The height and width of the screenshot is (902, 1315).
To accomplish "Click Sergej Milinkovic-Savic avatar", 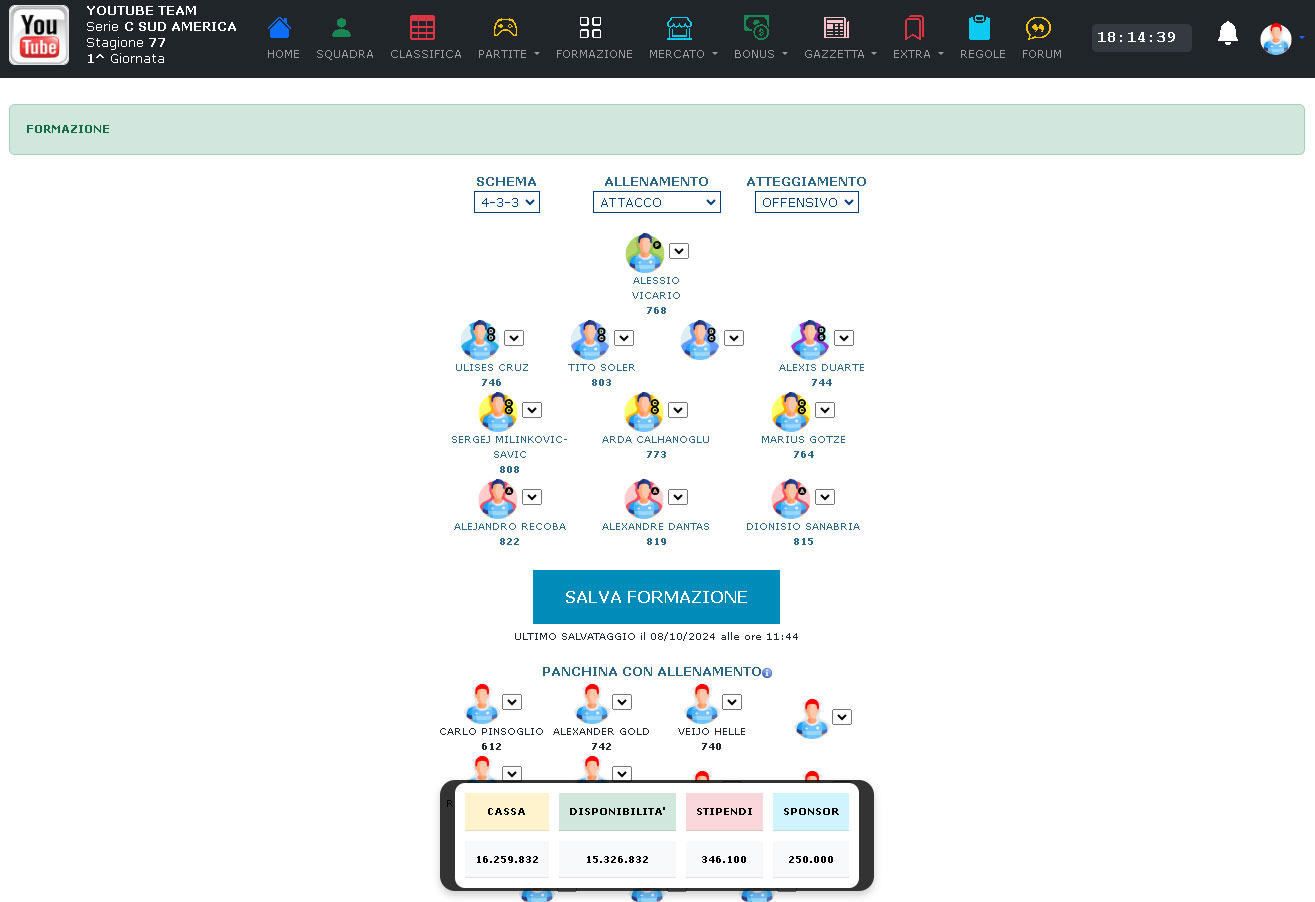I will coord(498,412).
